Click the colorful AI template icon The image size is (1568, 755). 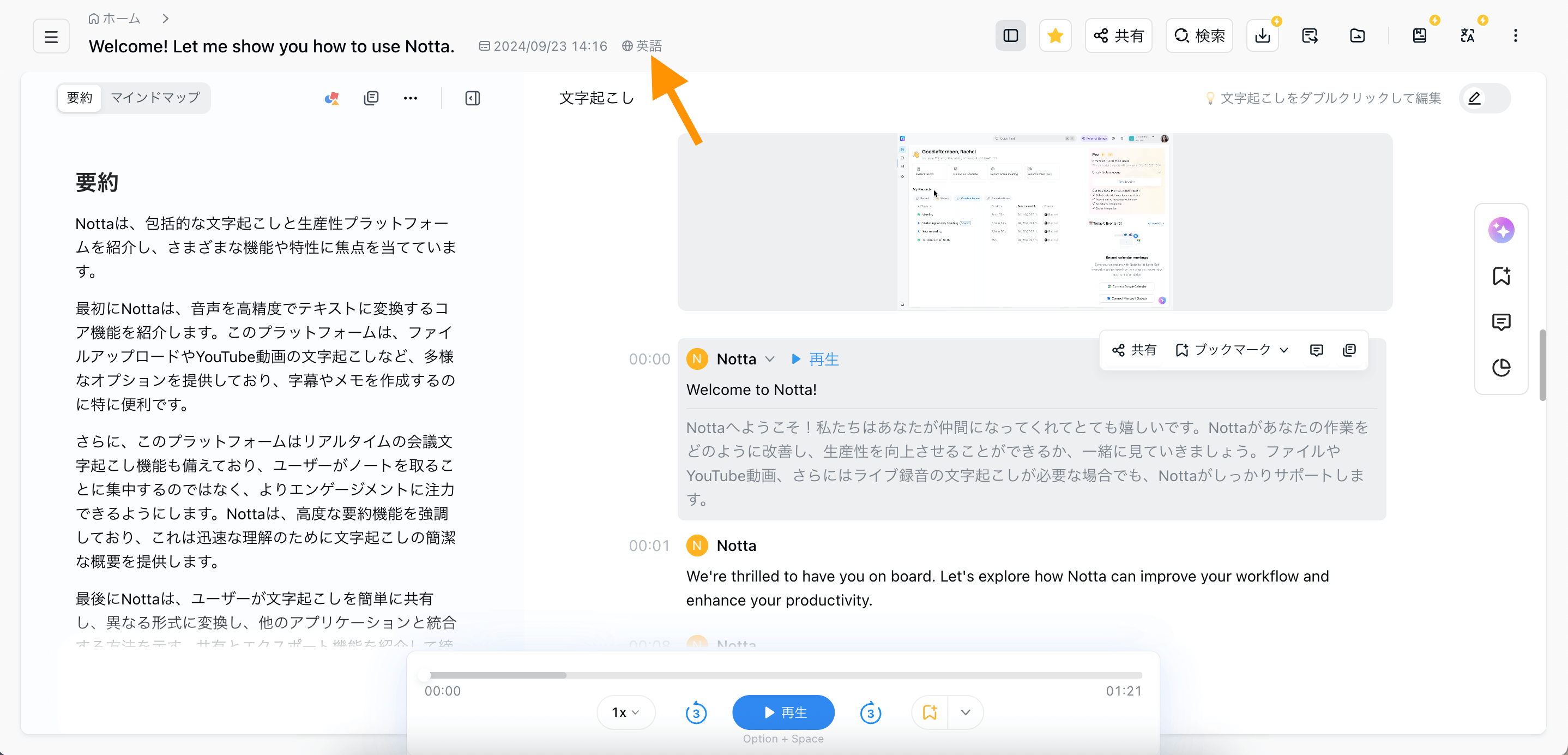pyautogui.click(x=331, y=98)
